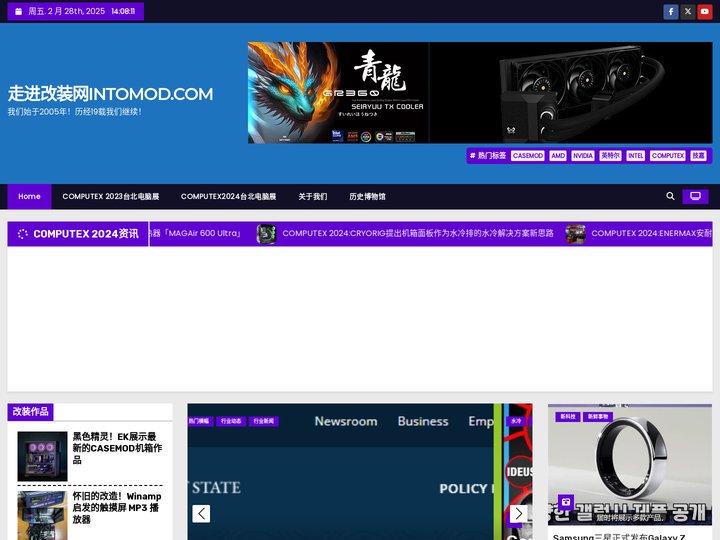Click the INTEL hot tag
Image resolution: width=720 pixels, height=540 pixels.
pos(636,156)
